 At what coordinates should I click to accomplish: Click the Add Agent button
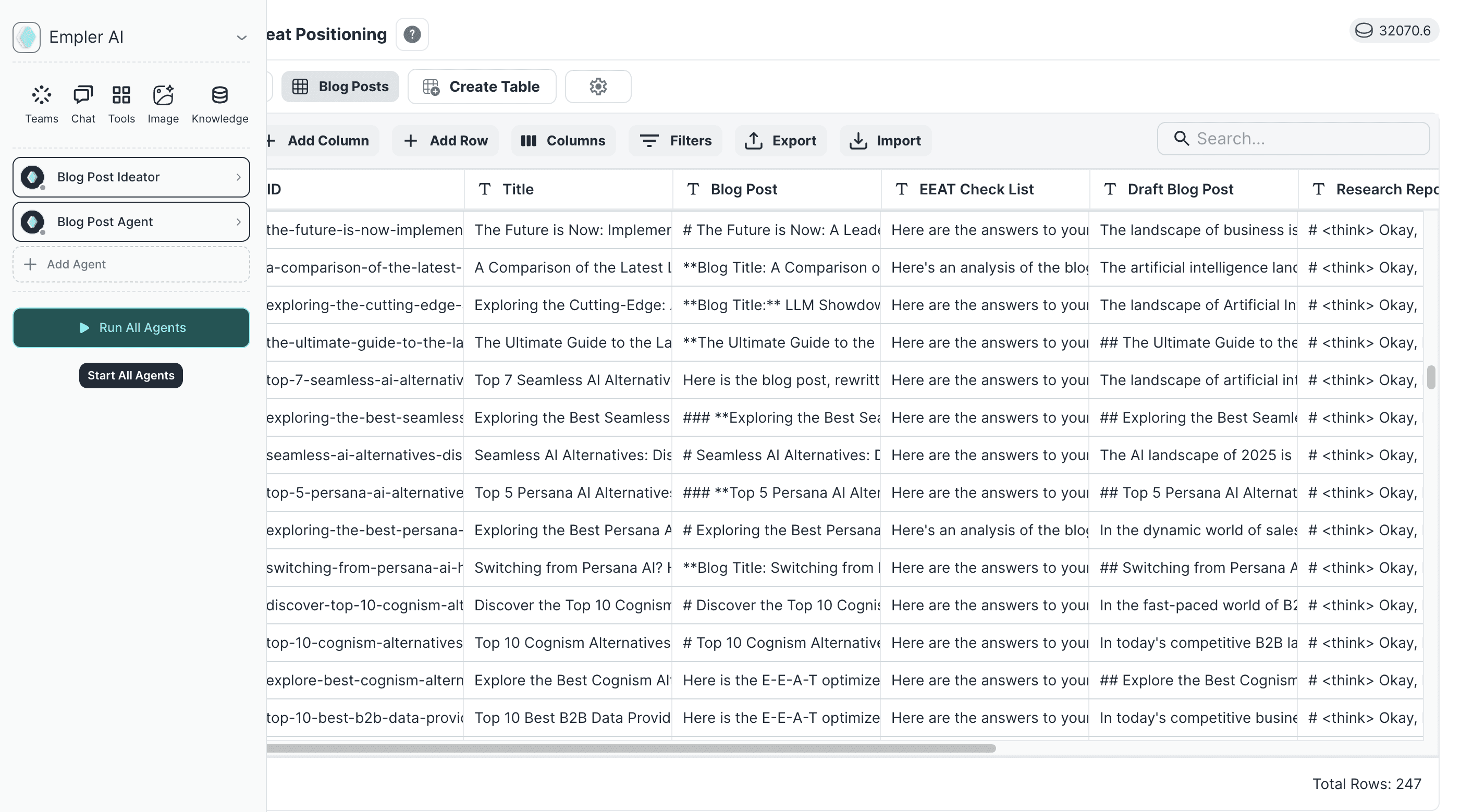131,264
